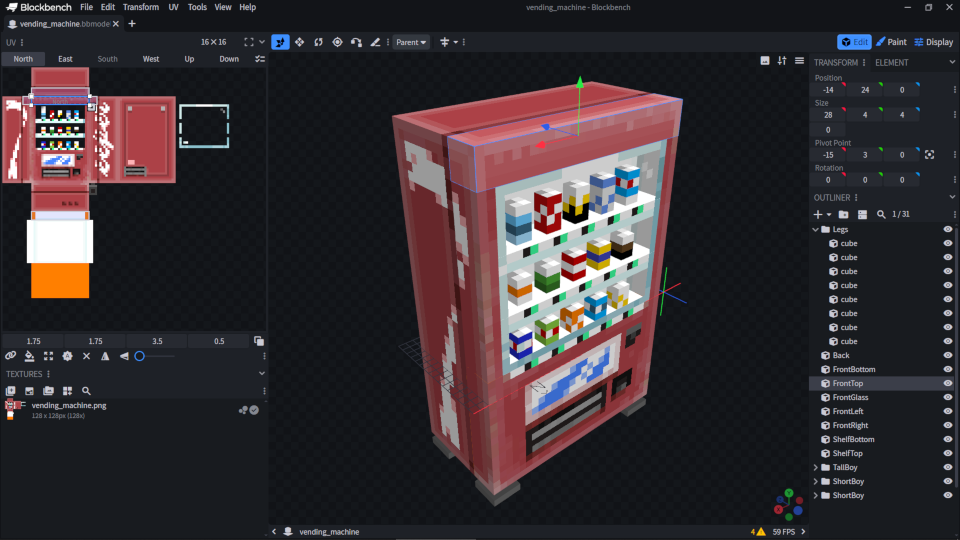Click the center pivot icon beside Pivot Point
Screen dimensions: 960x540
tap(929, 155)
